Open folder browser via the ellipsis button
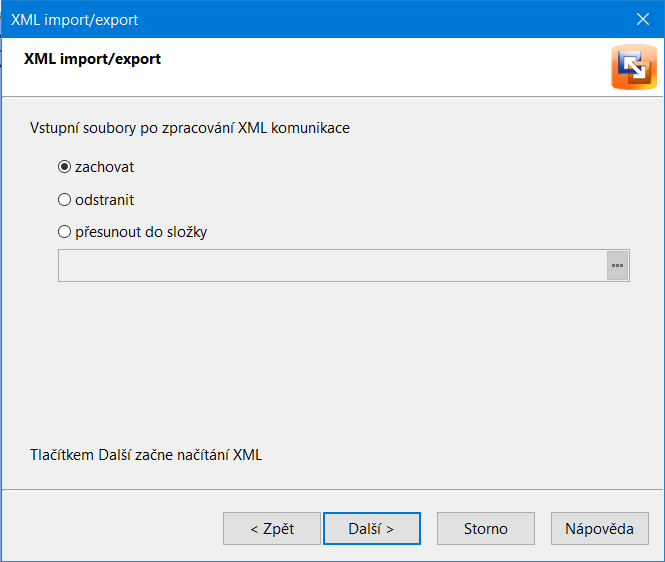Viewport: 665px width, 562px height. tap(617, 266)
